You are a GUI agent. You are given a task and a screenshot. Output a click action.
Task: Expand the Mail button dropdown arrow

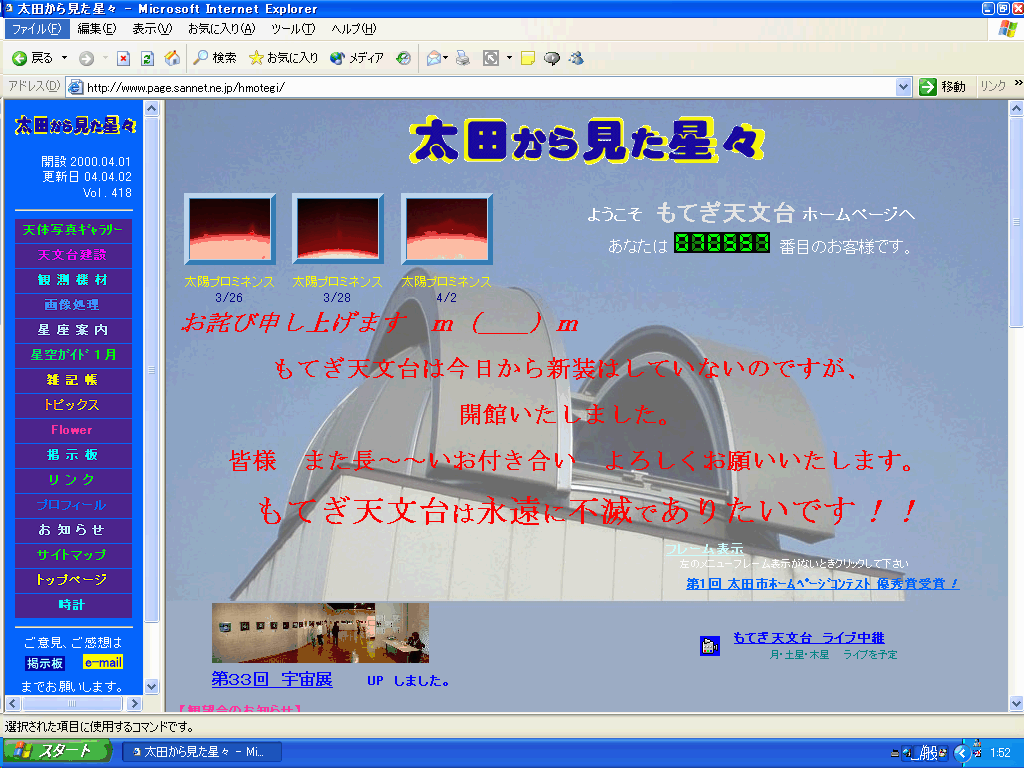pos(445,58)
